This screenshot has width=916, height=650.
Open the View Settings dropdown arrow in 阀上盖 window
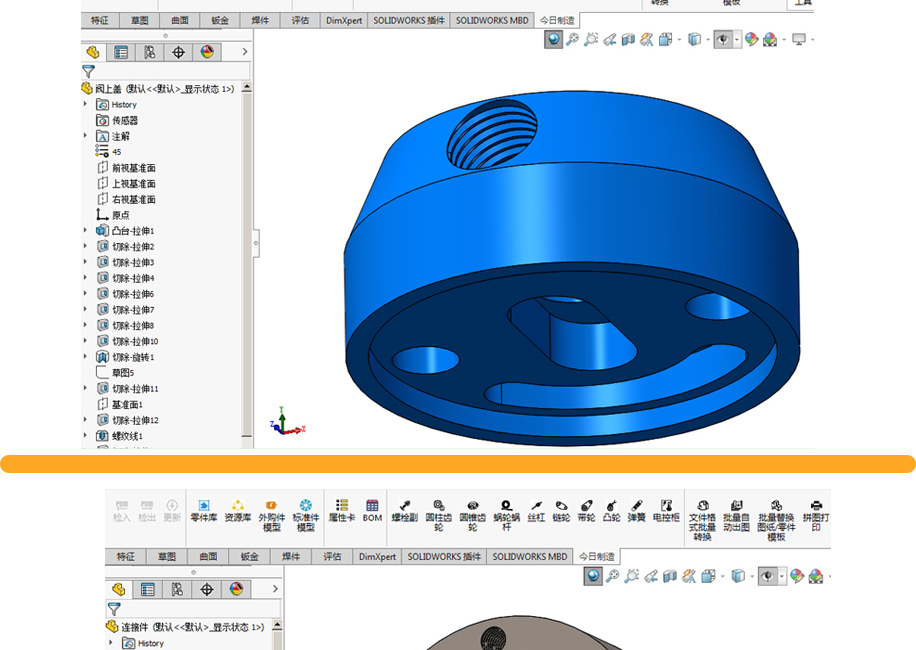click(x=813, y=40)
